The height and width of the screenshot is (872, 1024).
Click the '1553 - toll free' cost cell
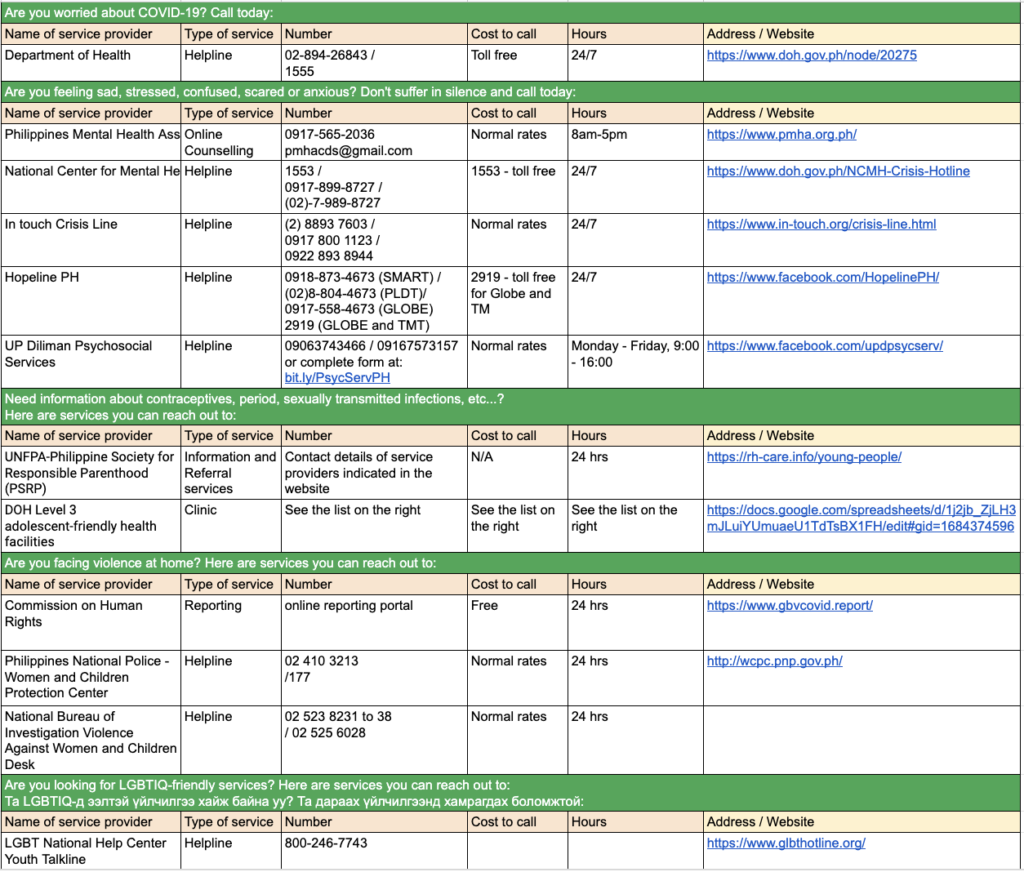(517, 187)
